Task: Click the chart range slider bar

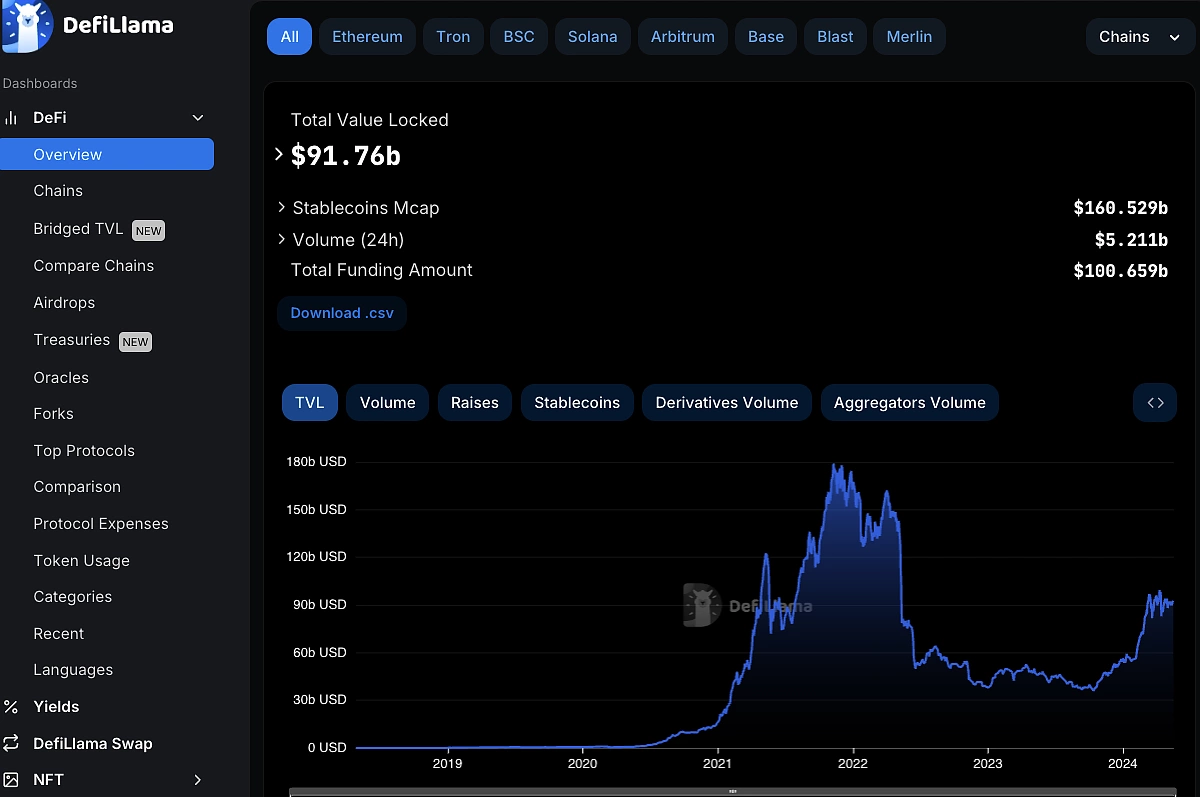Action: coord(732,792)
